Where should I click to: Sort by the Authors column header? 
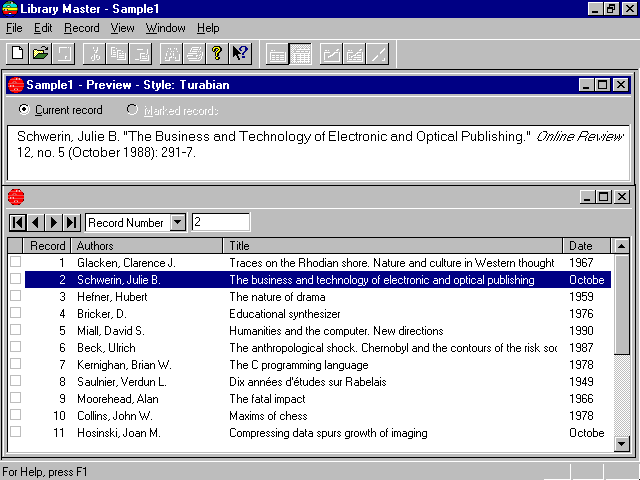[147, 245]
